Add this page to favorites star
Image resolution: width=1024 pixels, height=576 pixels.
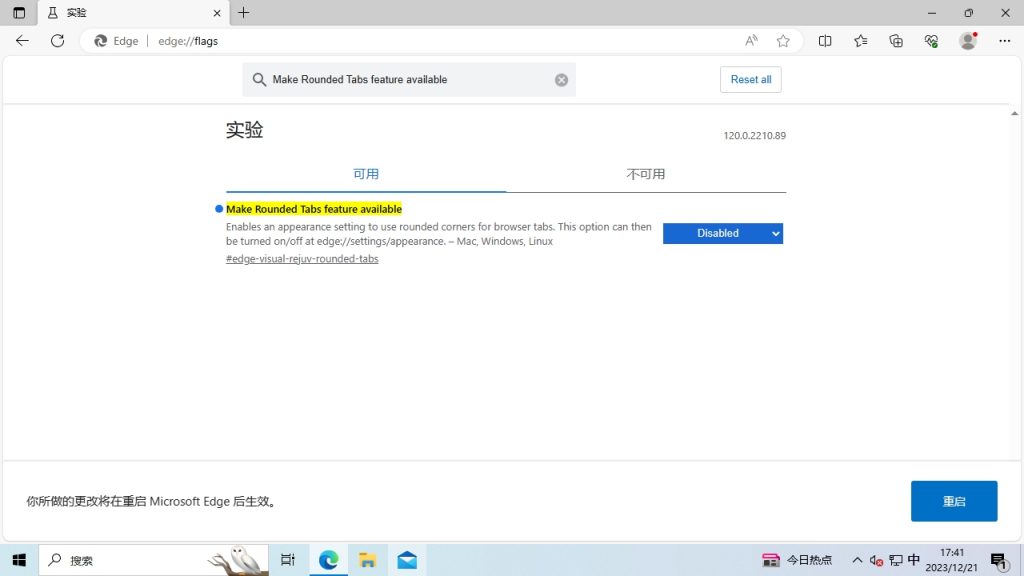click(783, 40)
